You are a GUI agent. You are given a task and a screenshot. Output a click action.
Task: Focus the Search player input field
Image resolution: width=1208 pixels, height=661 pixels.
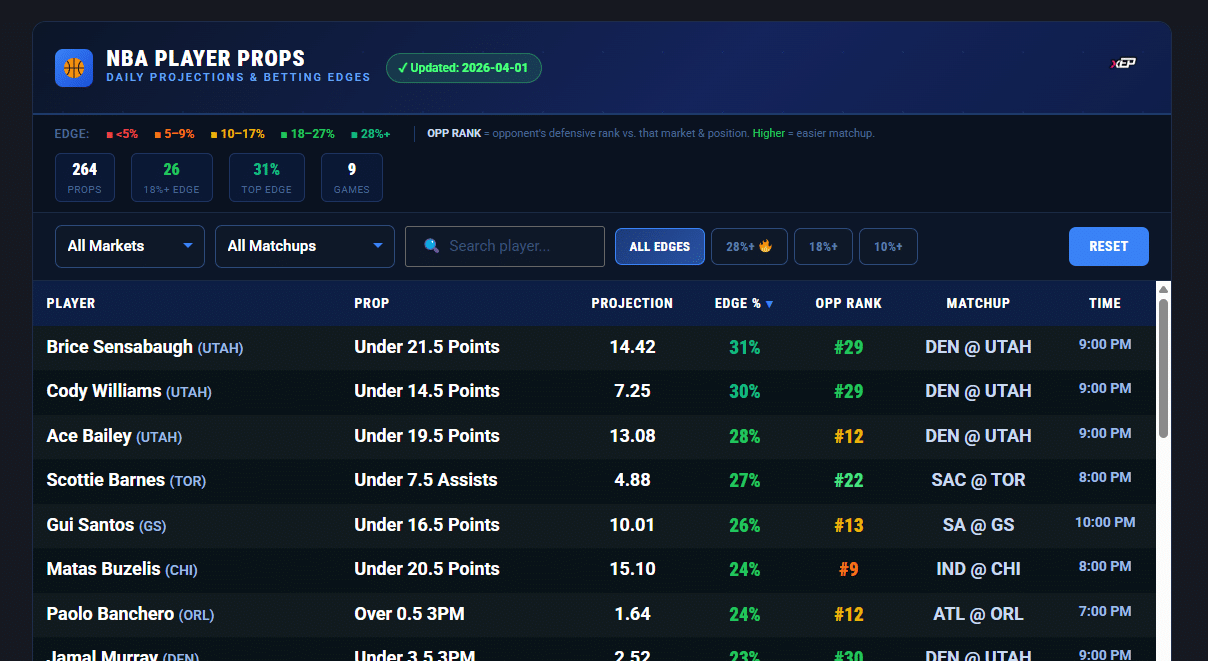click(x=520, y=246)
